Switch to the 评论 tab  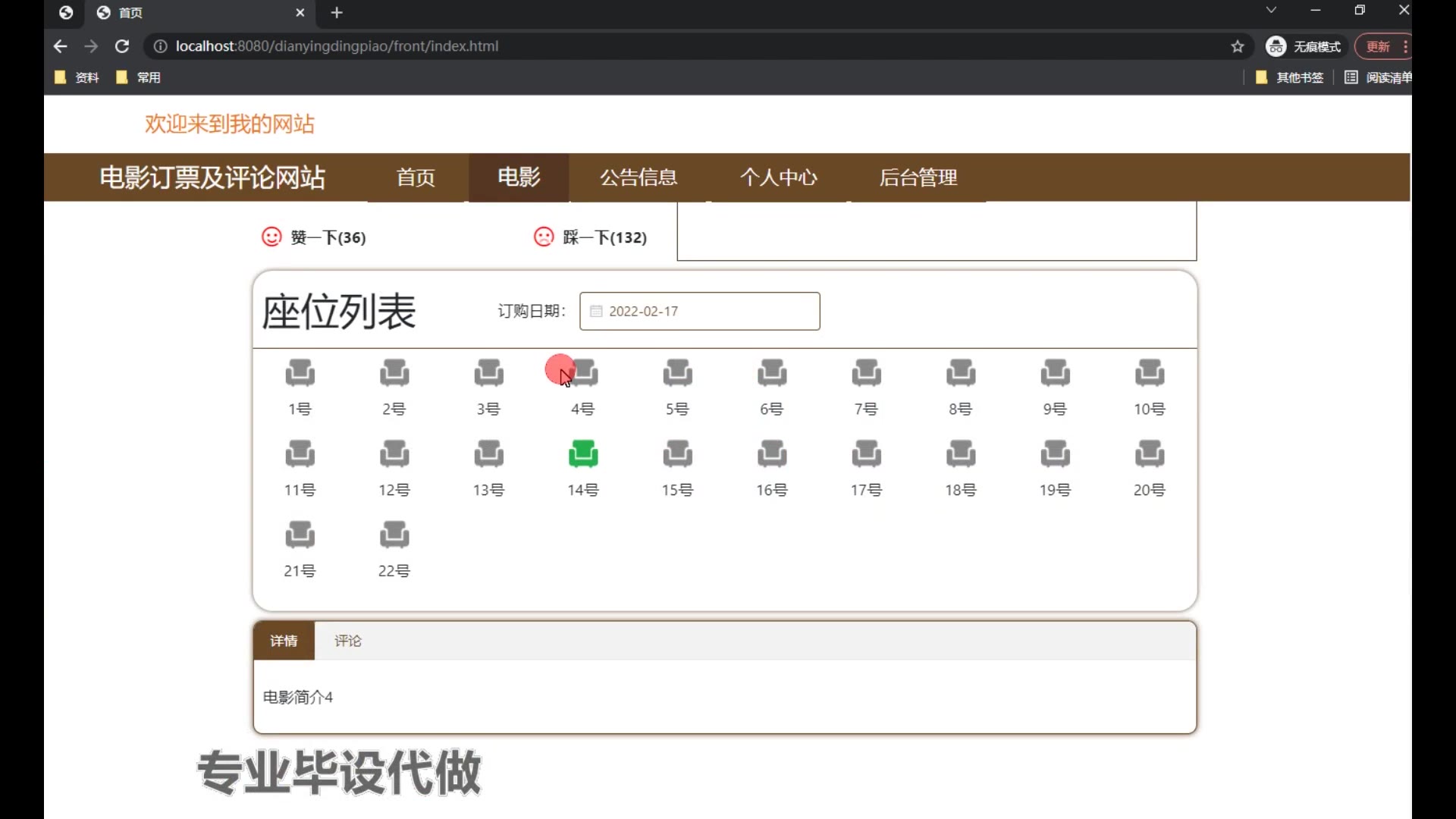coord(348,641)
